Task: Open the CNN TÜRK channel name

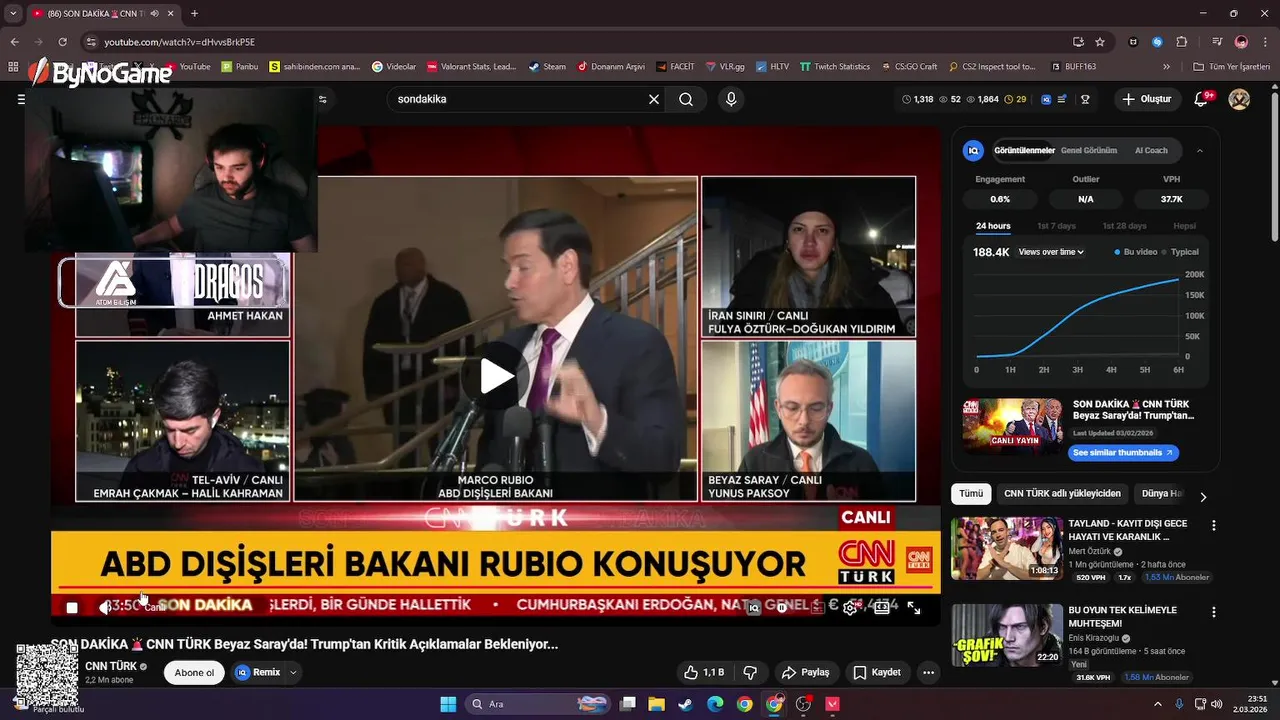Action: (111, 666)
